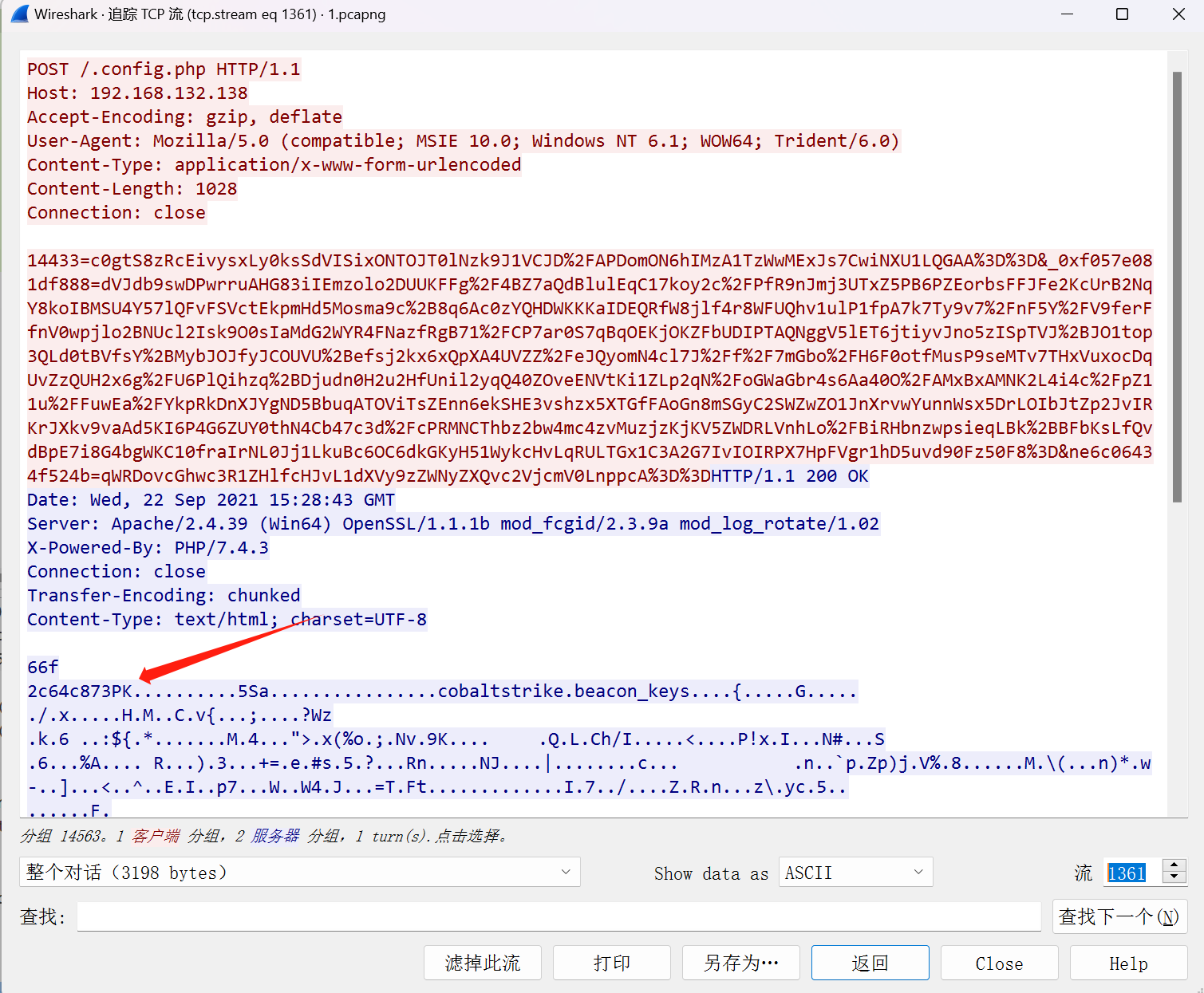Click the Wireshark shark-fin icon in title bar

19,14
